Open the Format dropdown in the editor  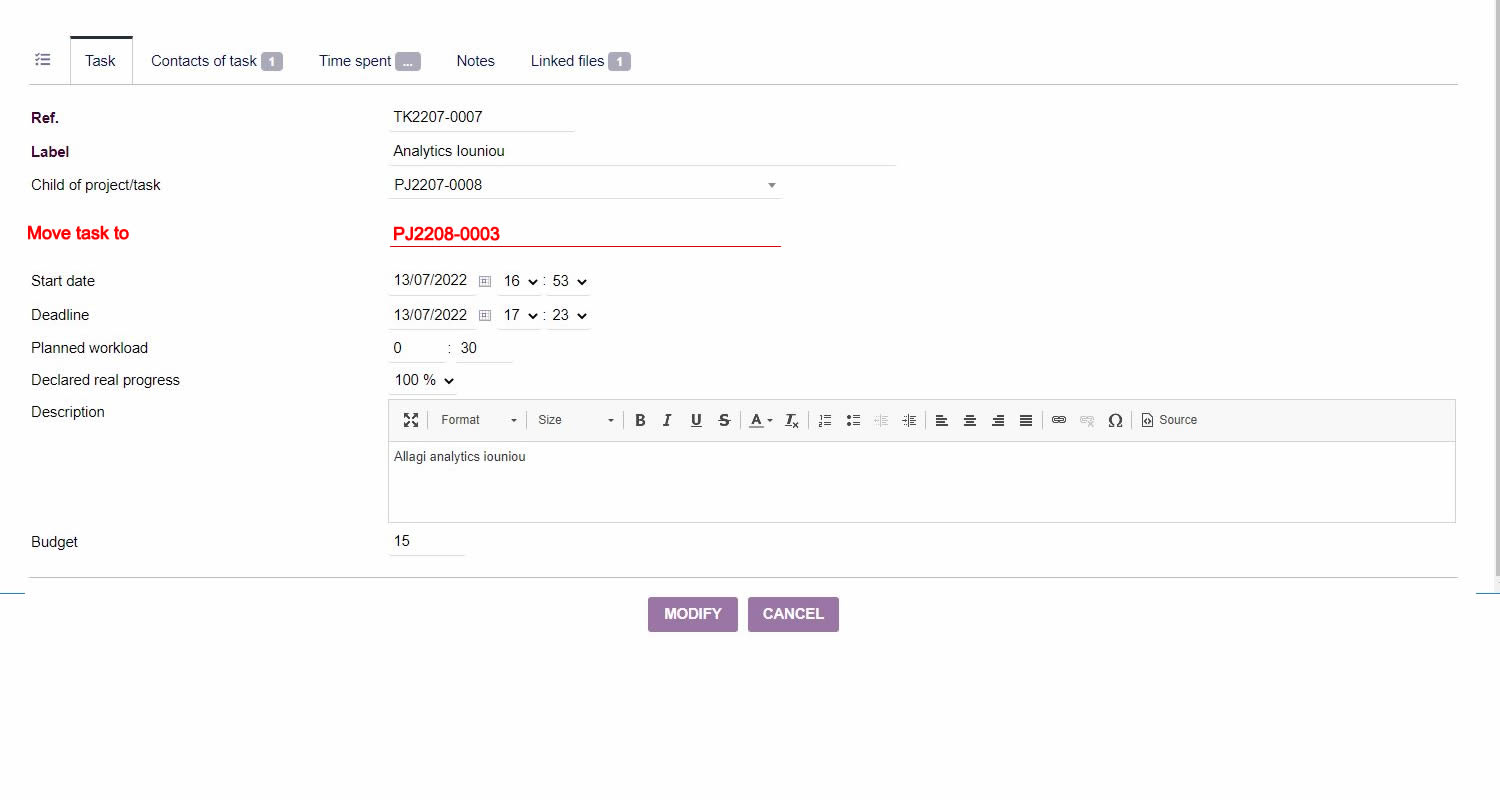tap(477, 420)
